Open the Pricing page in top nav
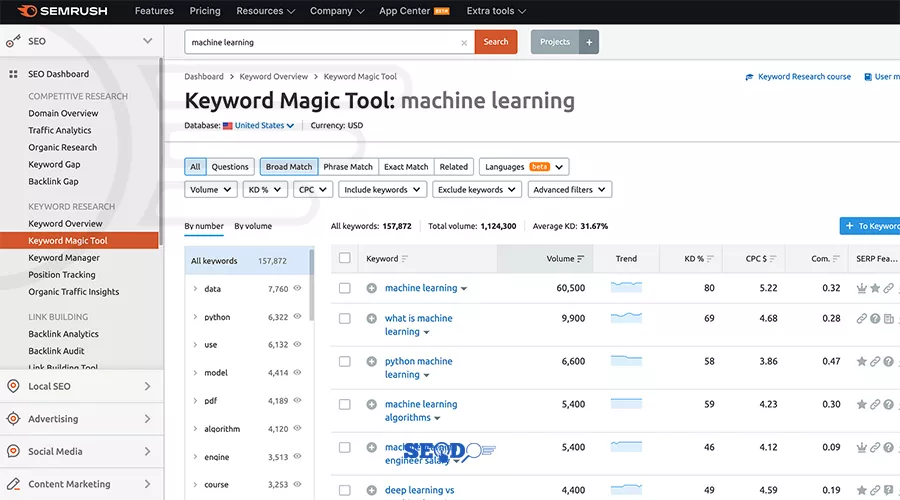The height and width of the screenshot is (500, 900). [205, 11]
